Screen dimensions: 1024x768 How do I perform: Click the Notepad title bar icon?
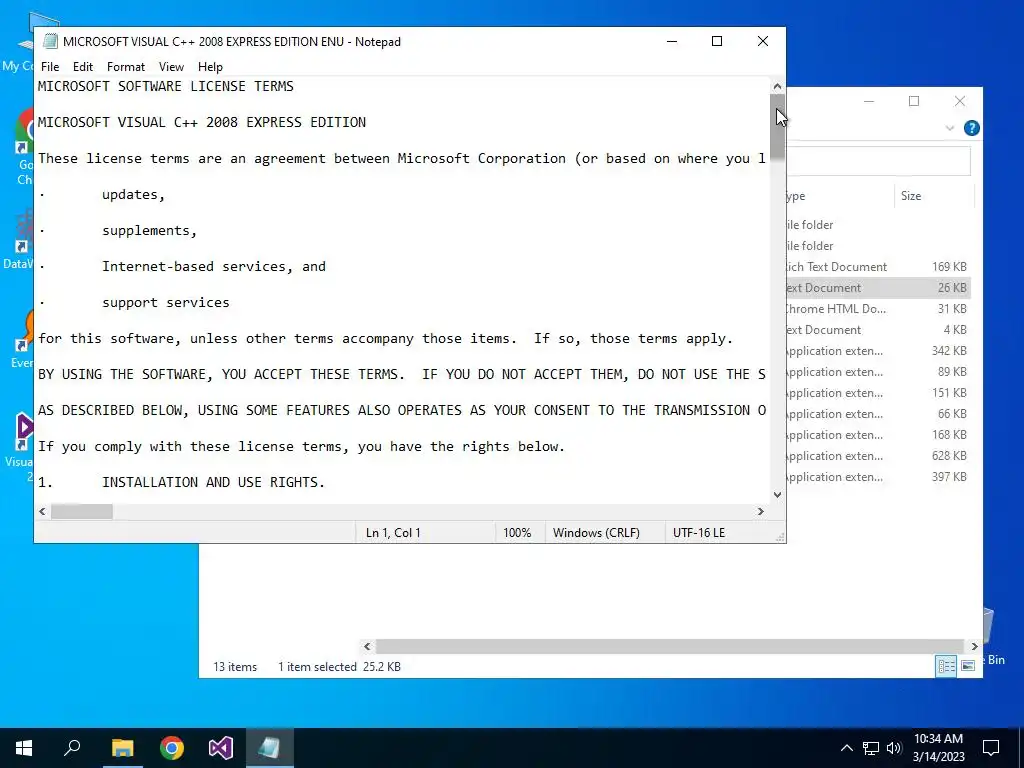tap(50, 41)
